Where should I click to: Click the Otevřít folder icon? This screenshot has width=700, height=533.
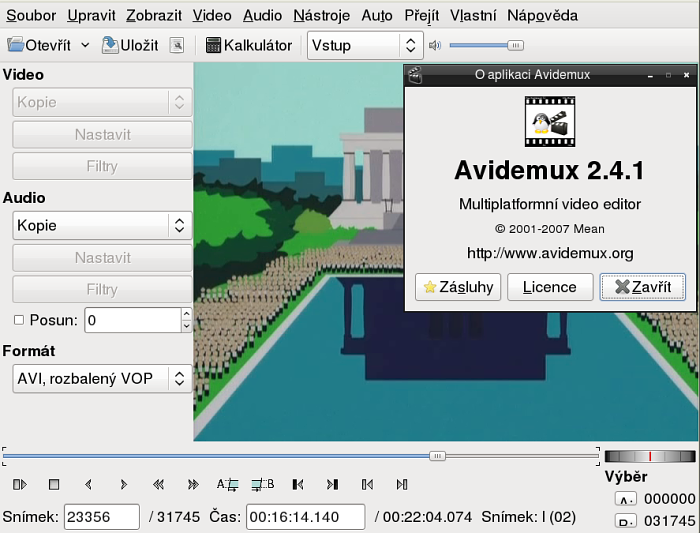pyautogui.click(x=16, y=45)
